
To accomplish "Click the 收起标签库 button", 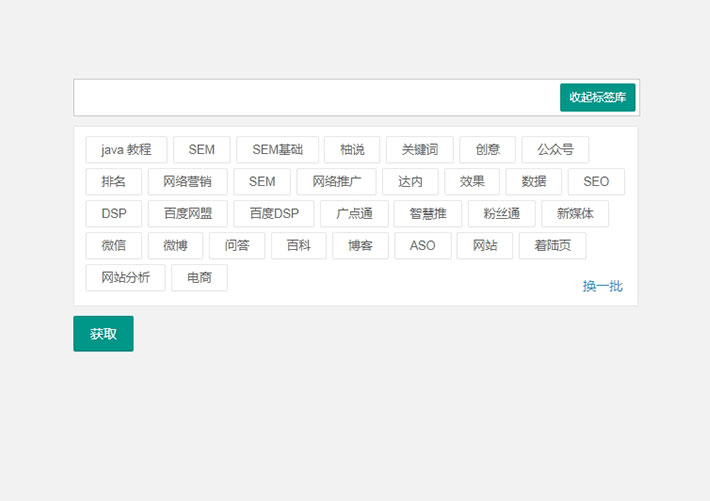I will click(597, 97).
